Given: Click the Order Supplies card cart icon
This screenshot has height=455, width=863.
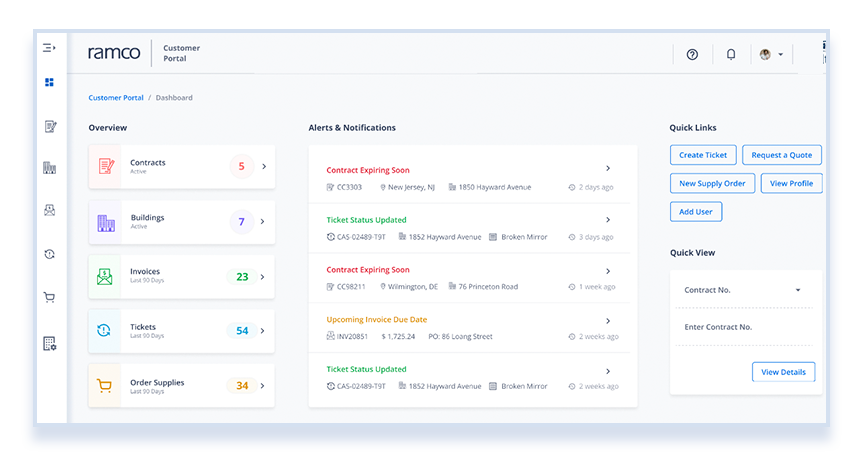Looking at the screenshot, I should click(x=104, y=386).
